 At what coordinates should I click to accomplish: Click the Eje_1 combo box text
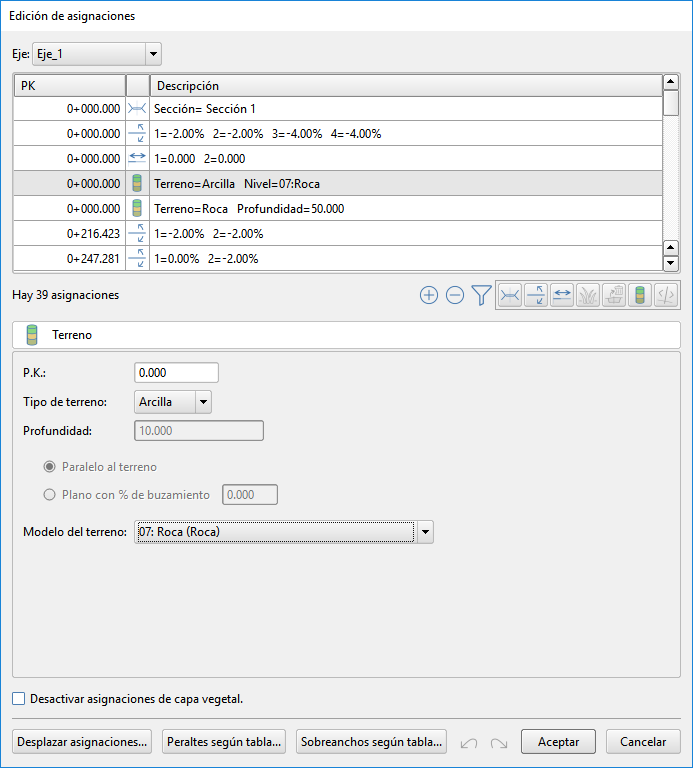tap(50, 54)
